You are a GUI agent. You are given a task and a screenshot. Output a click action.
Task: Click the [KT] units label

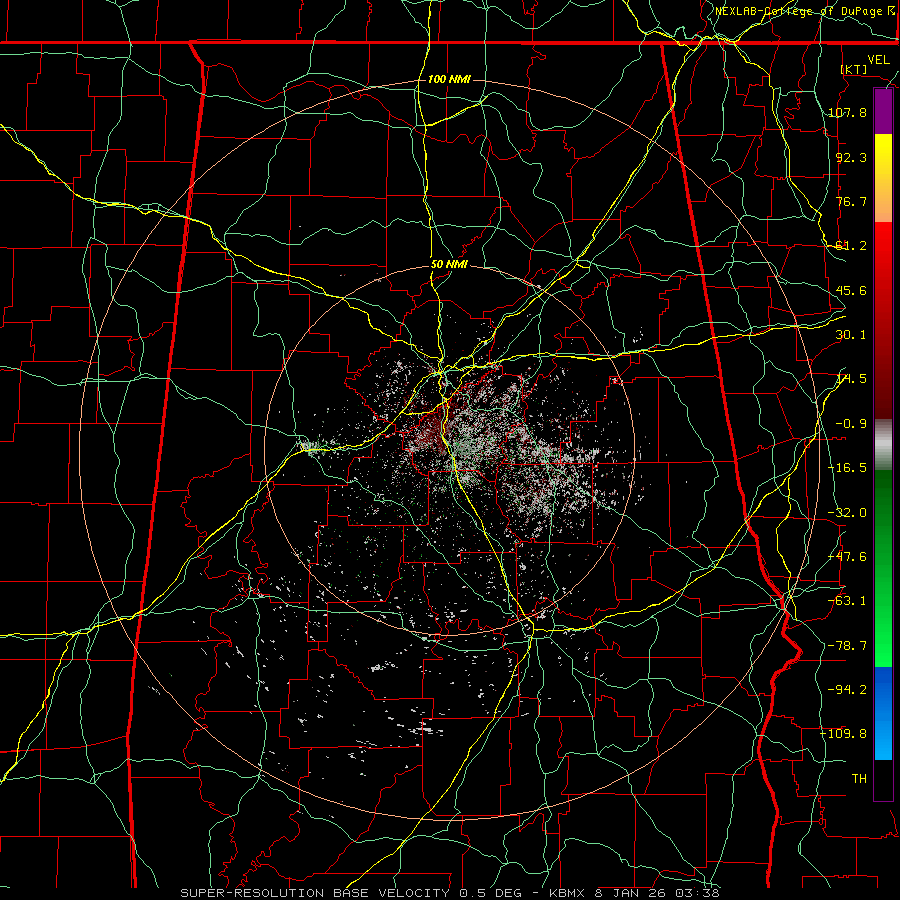(854, 69)
